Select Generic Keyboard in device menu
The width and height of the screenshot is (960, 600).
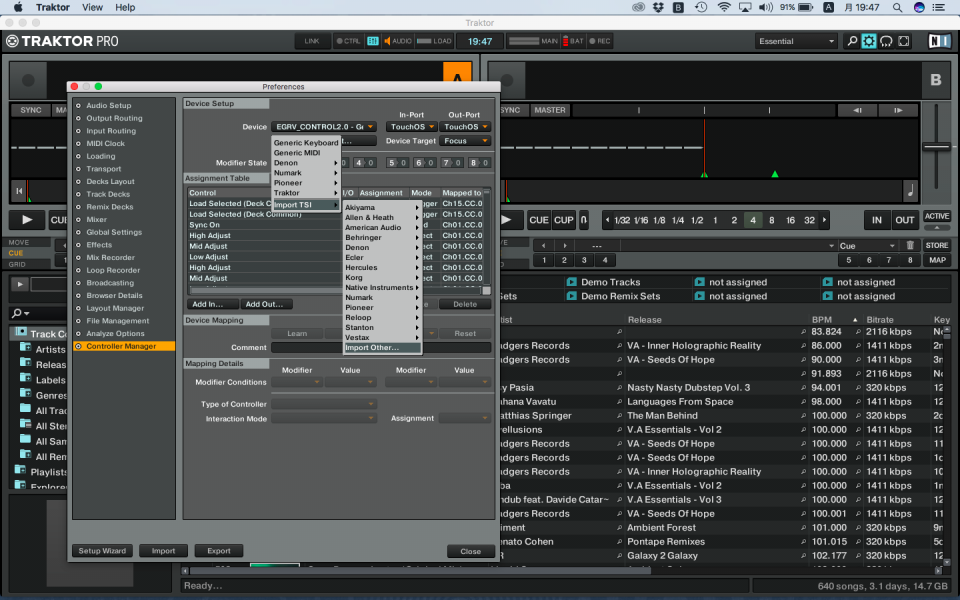(x=306, y=143)
